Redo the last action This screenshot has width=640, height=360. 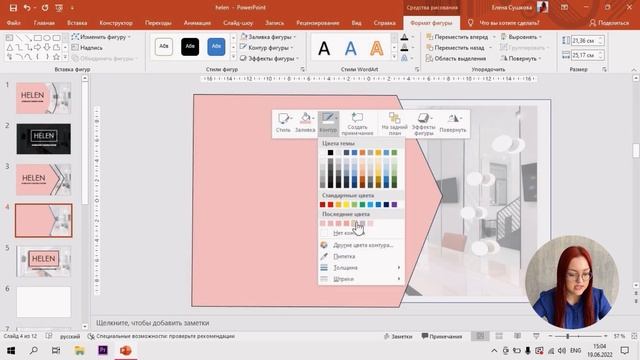(45, 8)
